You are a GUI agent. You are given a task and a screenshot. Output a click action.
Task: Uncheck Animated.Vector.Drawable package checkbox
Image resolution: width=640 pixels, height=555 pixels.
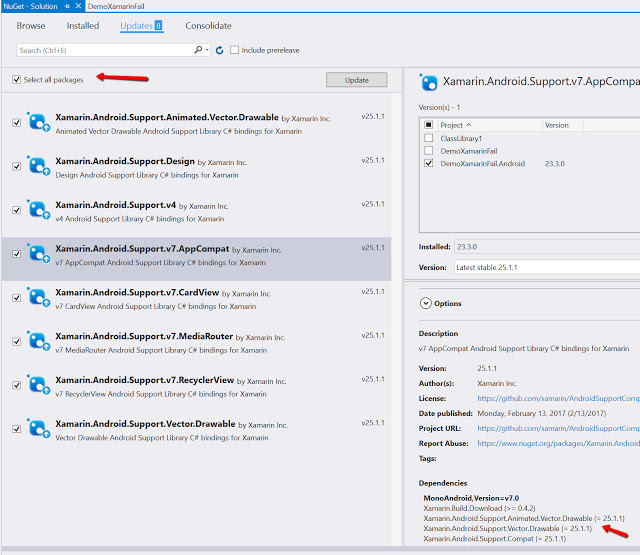pyautogui.click(x=16, y=122)
